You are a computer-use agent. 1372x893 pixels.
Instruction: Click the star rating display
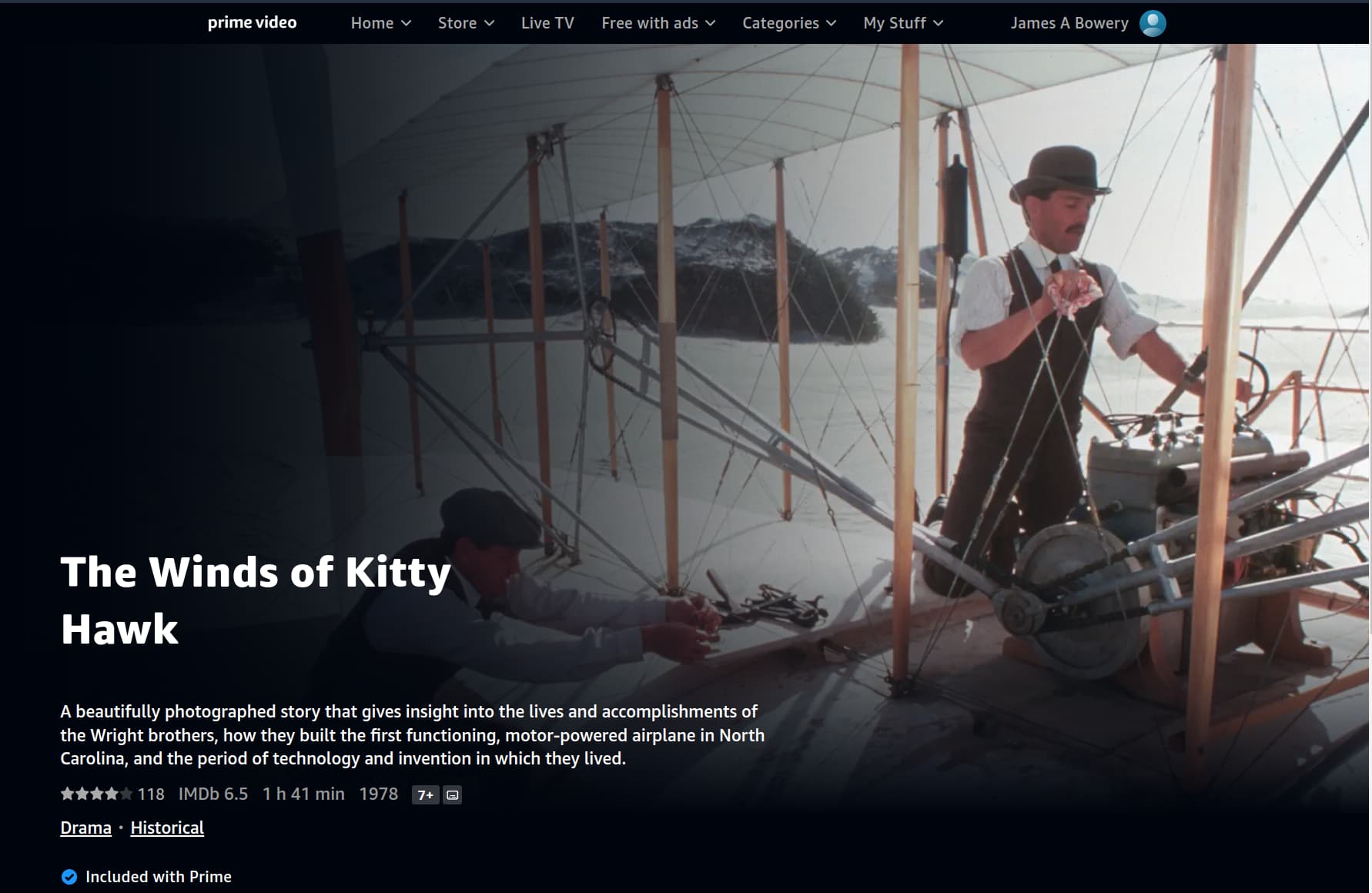97,794
